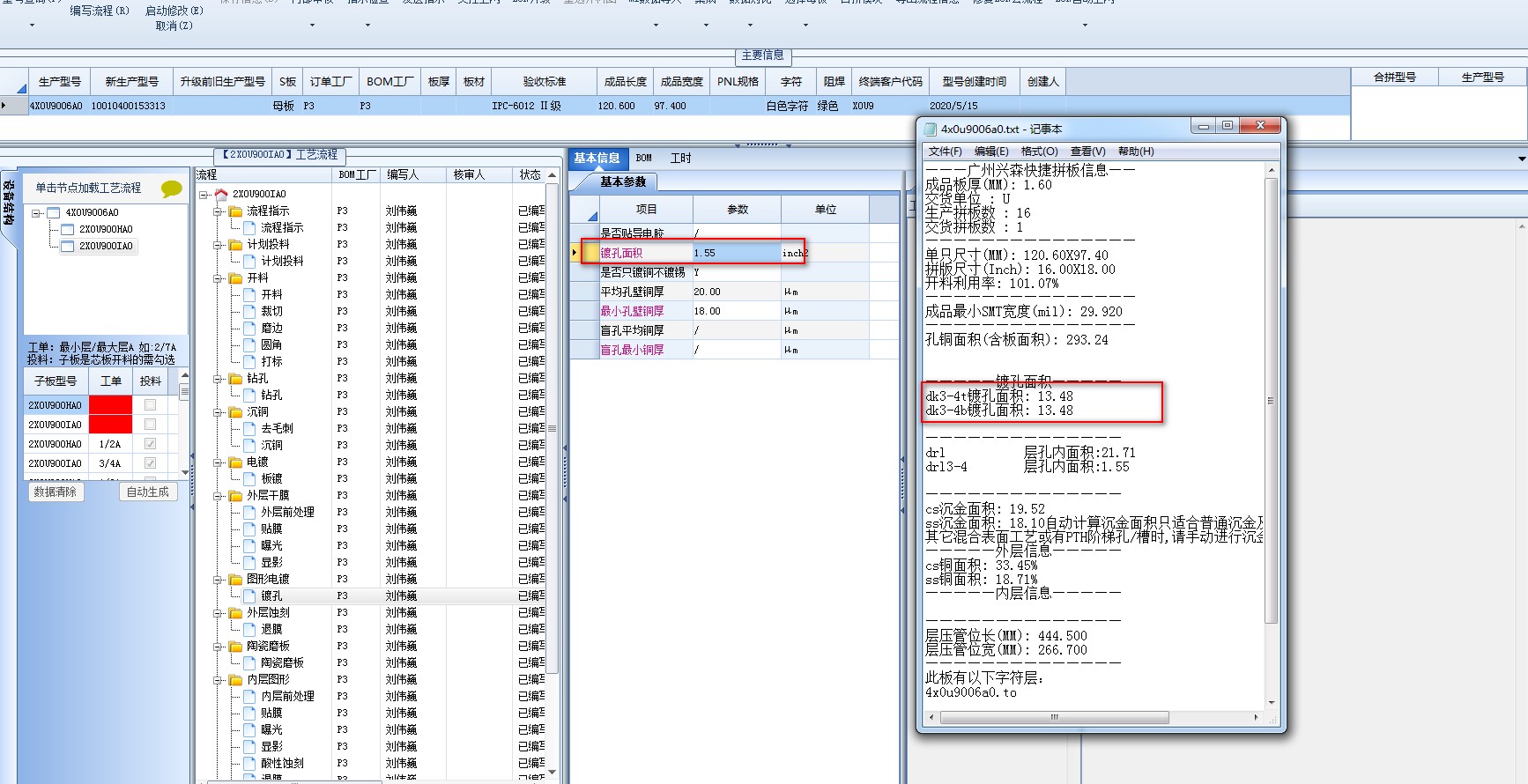Collapse the 2X0U900IA0 root node in process tree
The image size is (1528, 784).
click(x=204, y=194)
